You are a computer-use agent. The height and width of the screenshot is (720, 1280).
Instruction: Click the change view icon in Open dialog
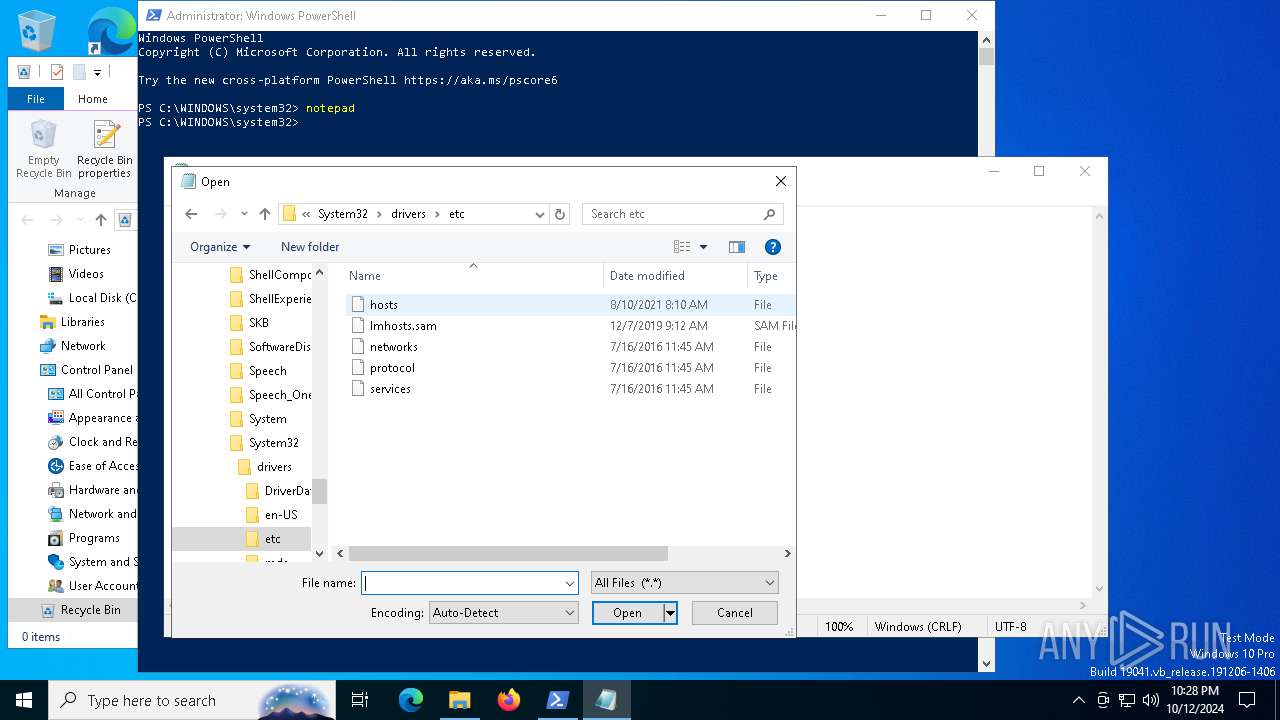[682, 247]
